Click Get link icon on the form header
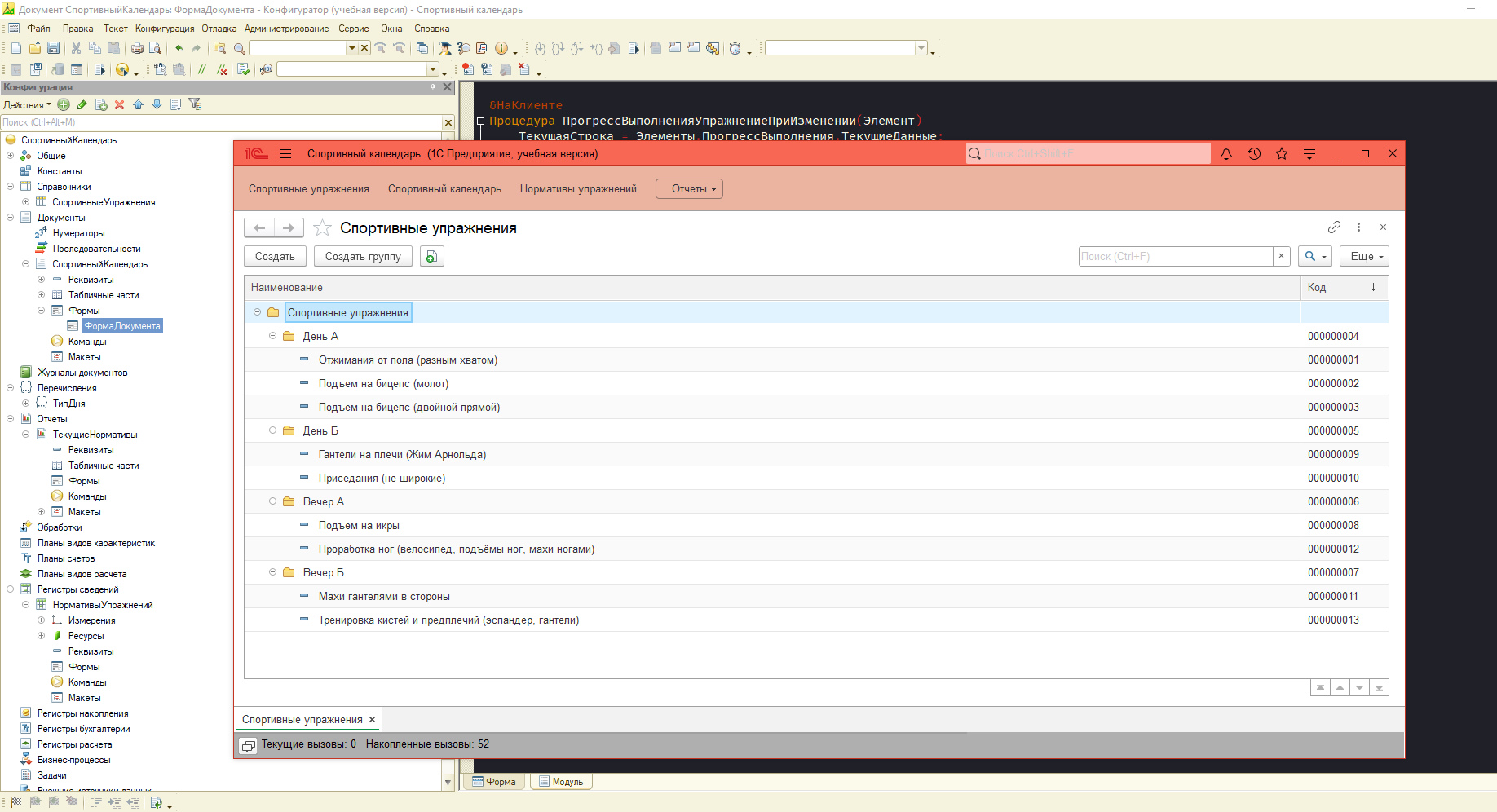 [x=1334, y=227]
